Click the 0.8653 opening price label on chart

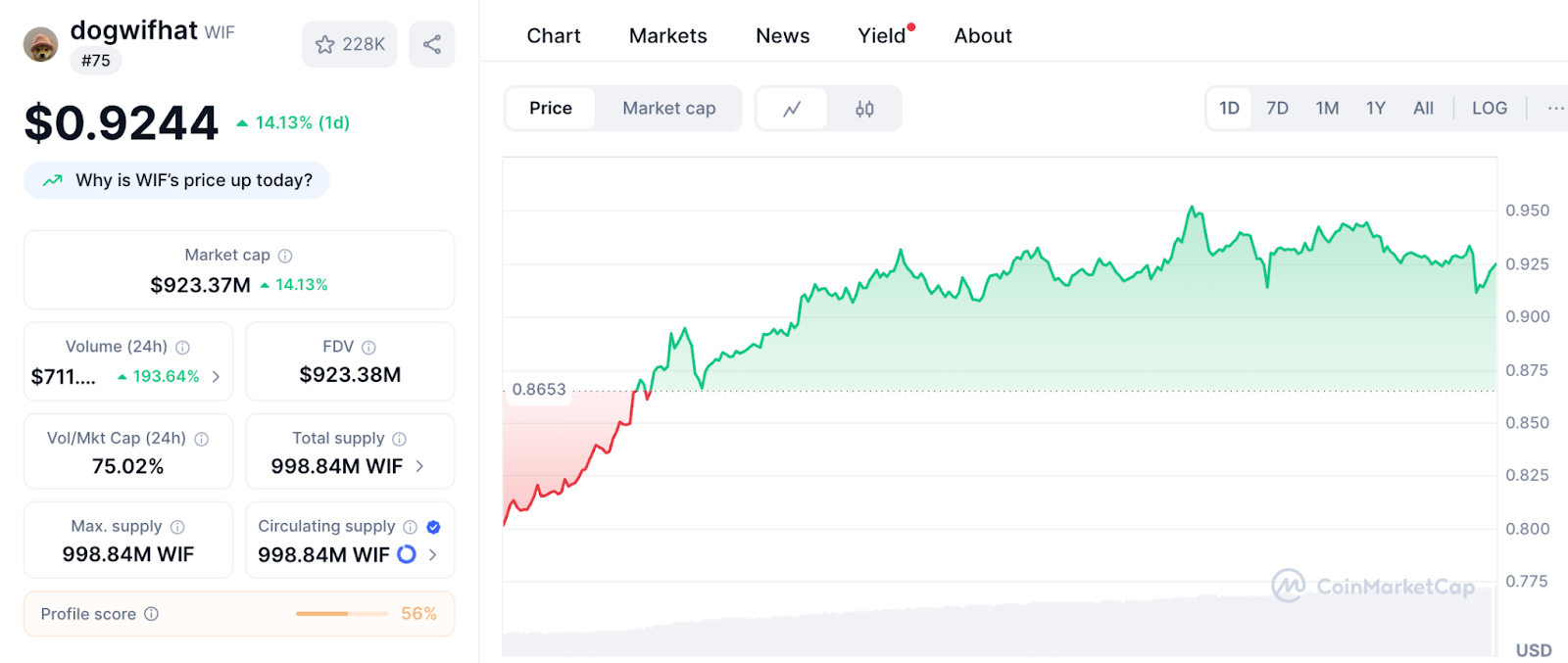(539, 390)
